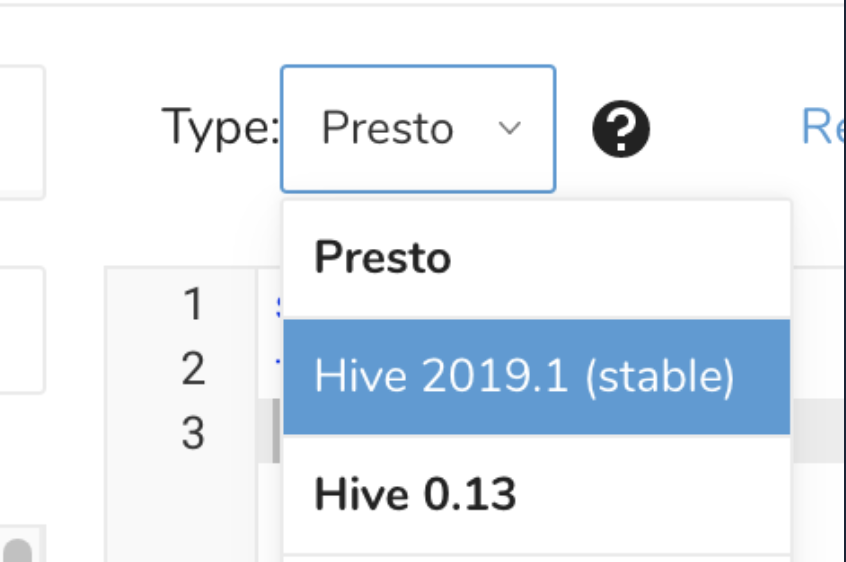The image size is (846, 562).
Task: Select line number 2 in the gutter
Action: pos(193,369)
